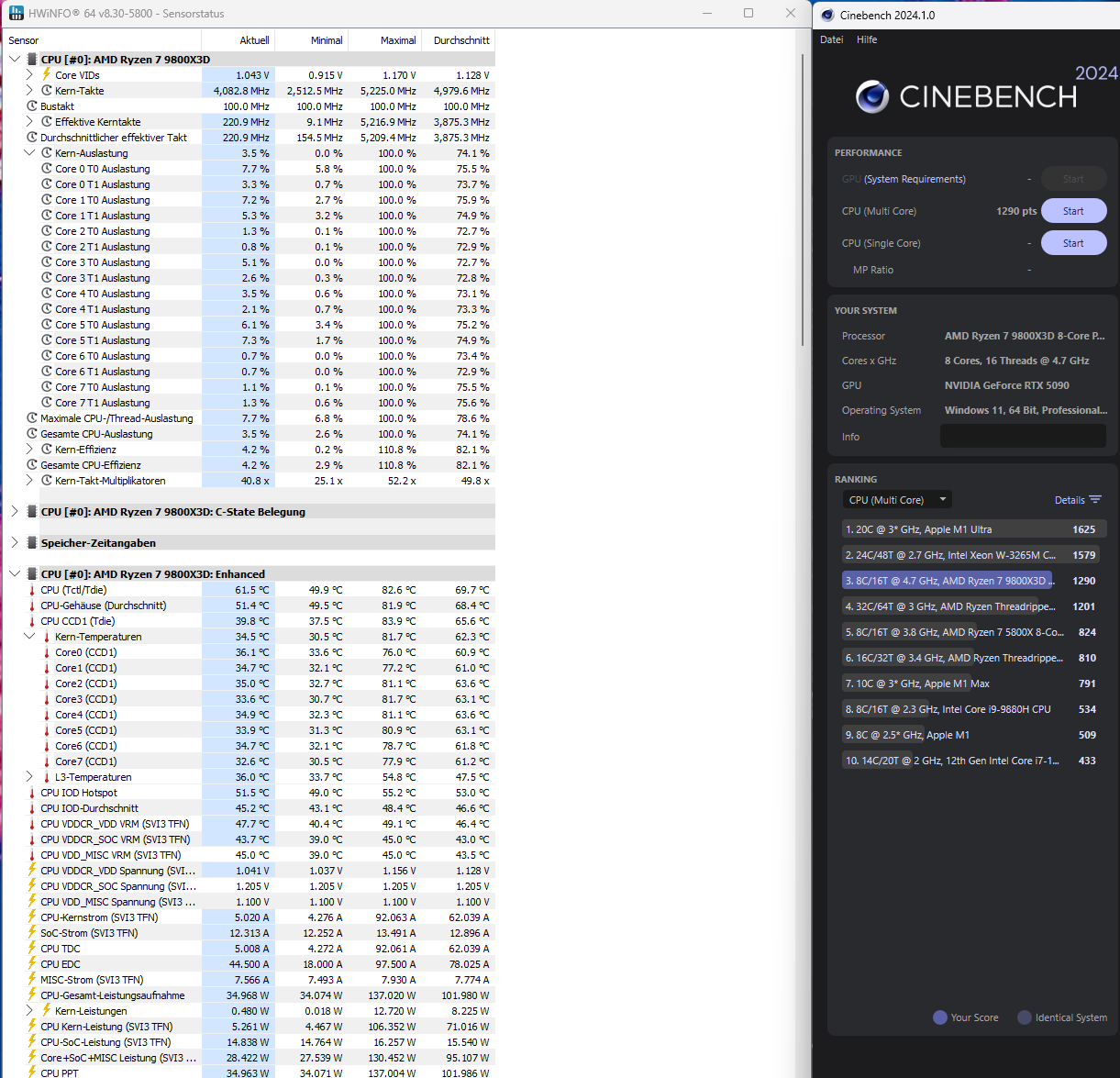The width and height of the screenshot is (1120, 1078).
Task: Click the filter lines icon next to Details
Action: tap(1095, 500)
